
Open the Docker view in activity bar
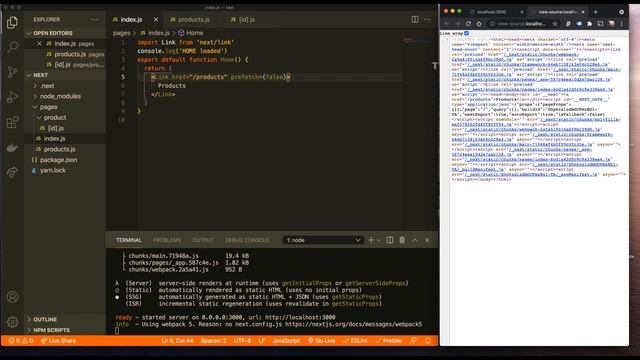pos(12,147)
